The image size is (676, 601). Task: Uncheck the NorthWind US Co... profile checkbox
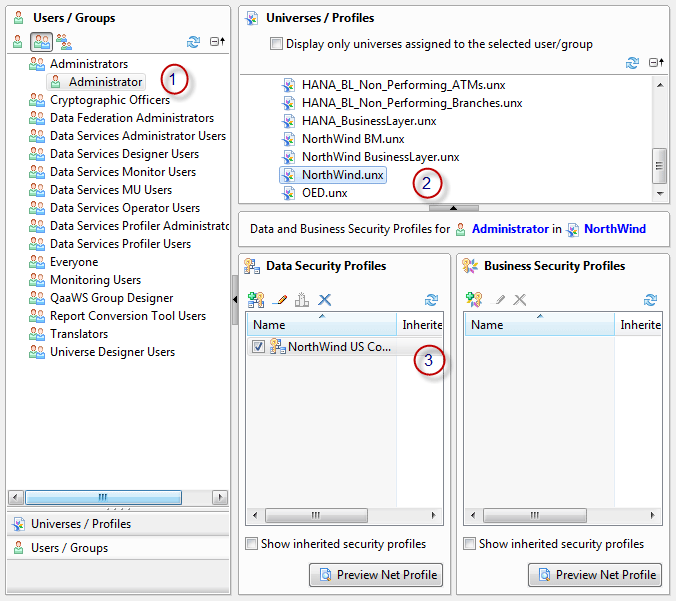pyautogui.click(x=259, y=347)
